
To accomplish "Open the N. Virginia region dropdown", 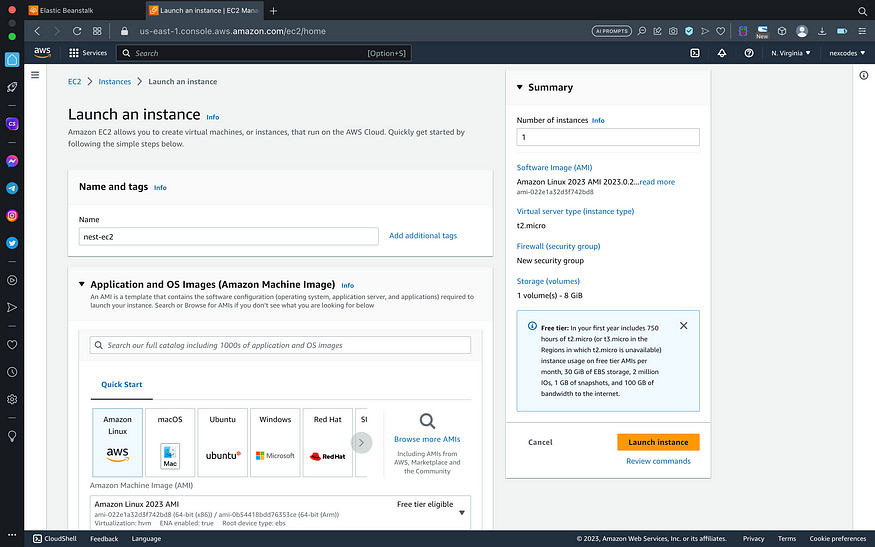I will point(791,53).
